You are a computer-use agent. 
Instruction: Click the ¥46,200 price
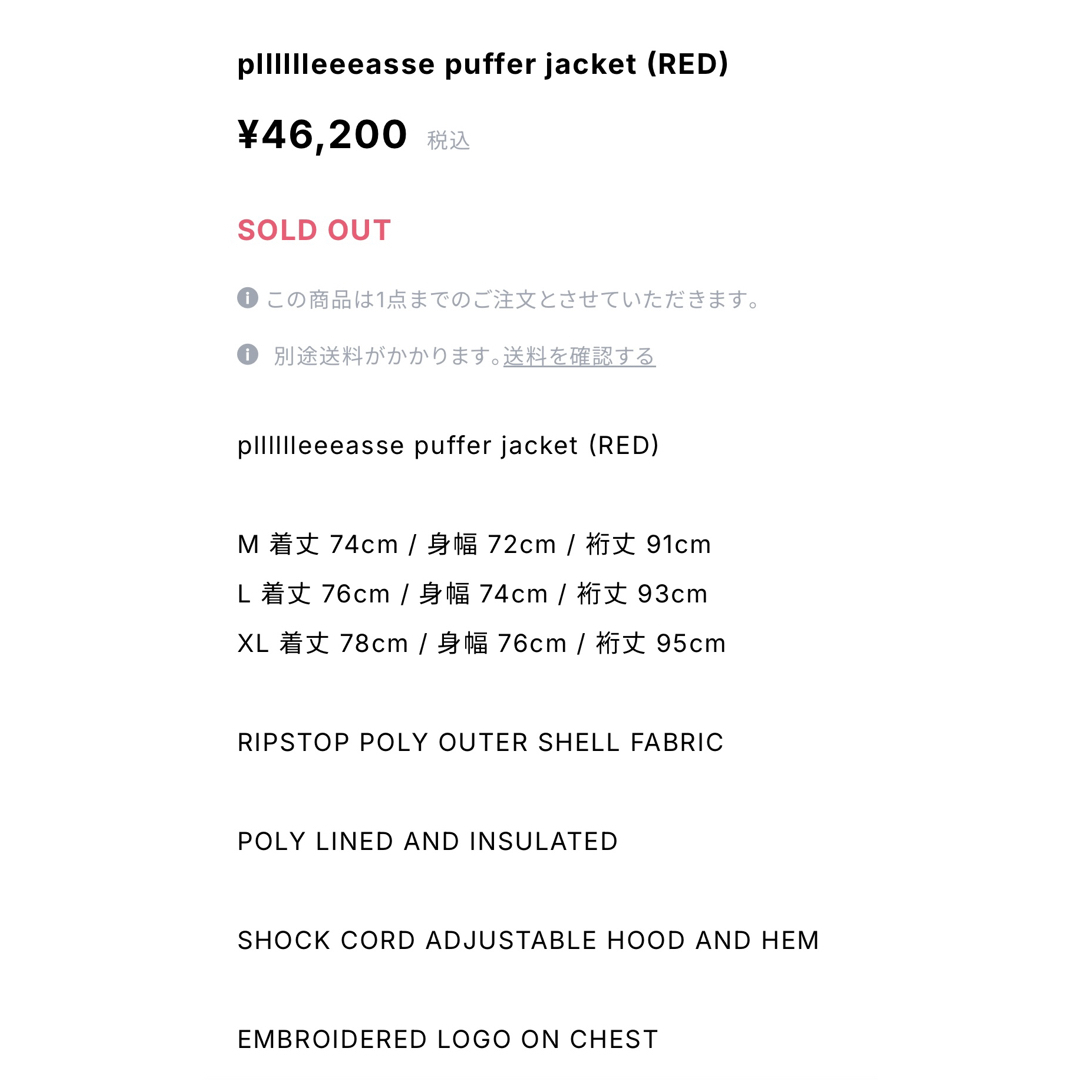[322, 134]
